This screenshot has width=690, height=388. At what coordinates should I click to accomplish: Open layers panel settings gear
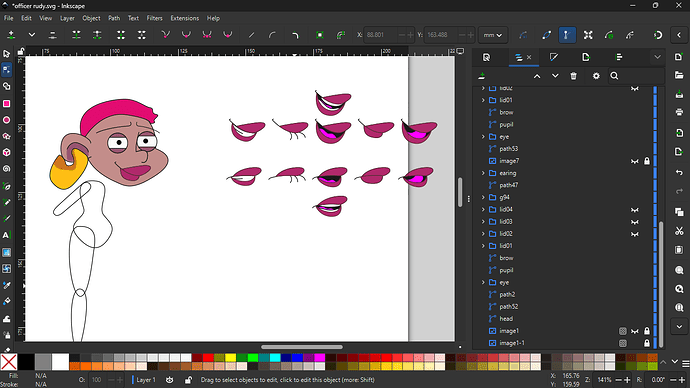[x=596, y=76]
